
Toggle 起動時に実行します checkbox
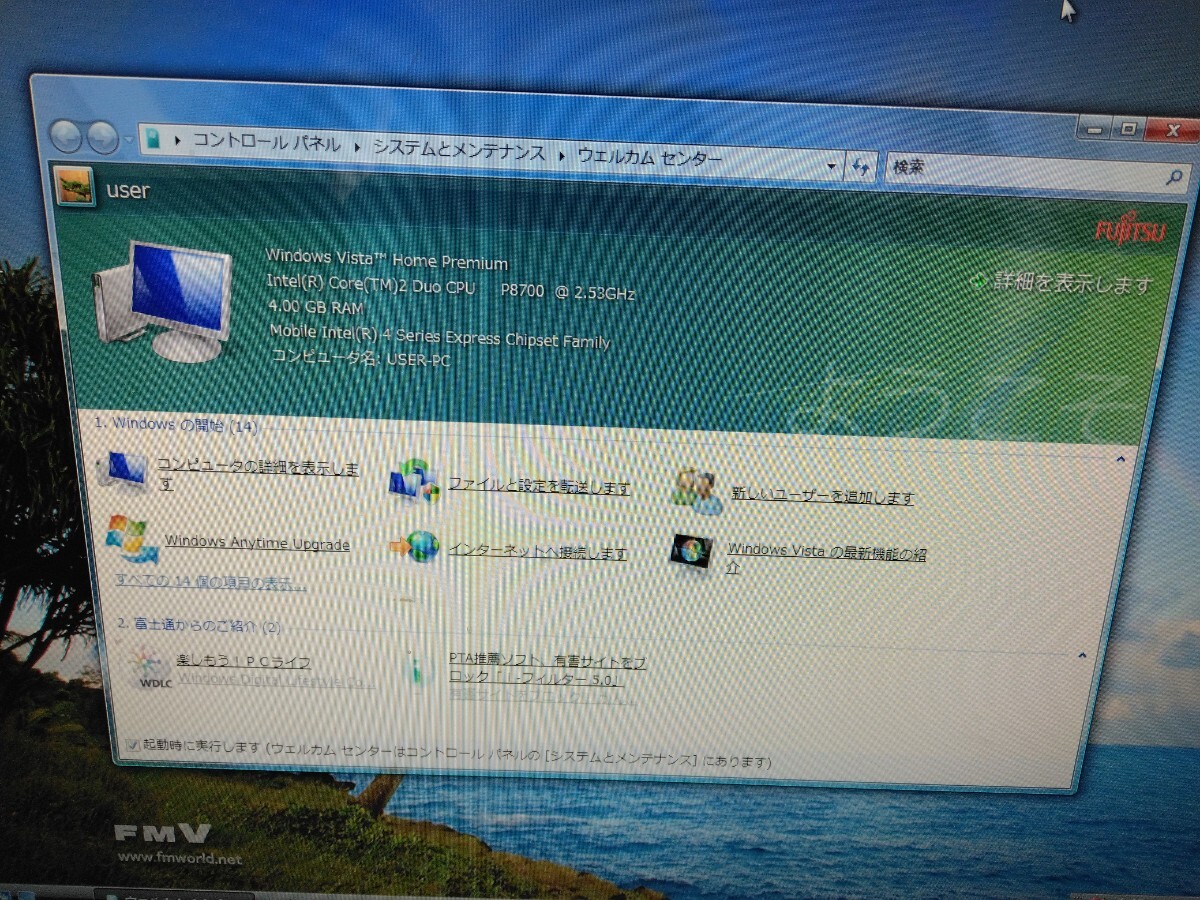click(x=134, y=744)
